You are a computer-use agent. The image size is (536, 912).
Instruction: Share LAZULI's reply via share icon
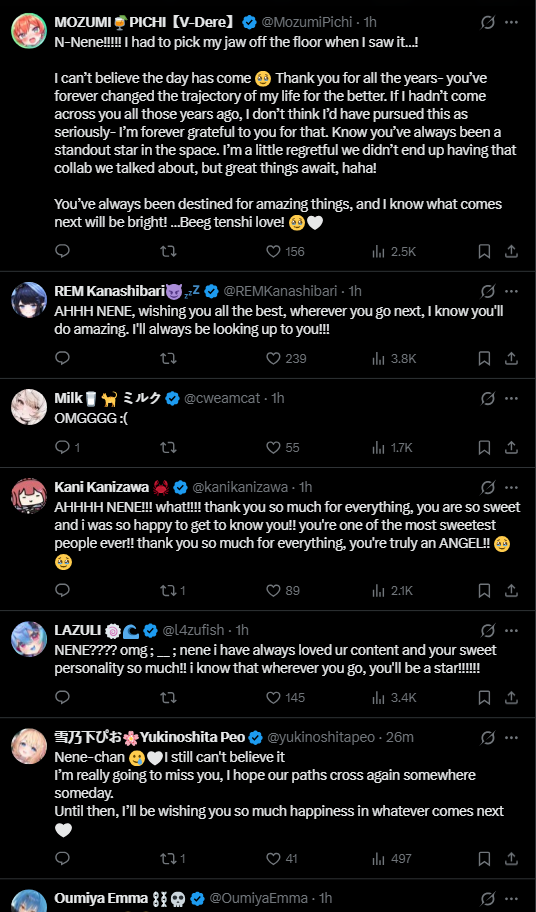tap(511, 697)
